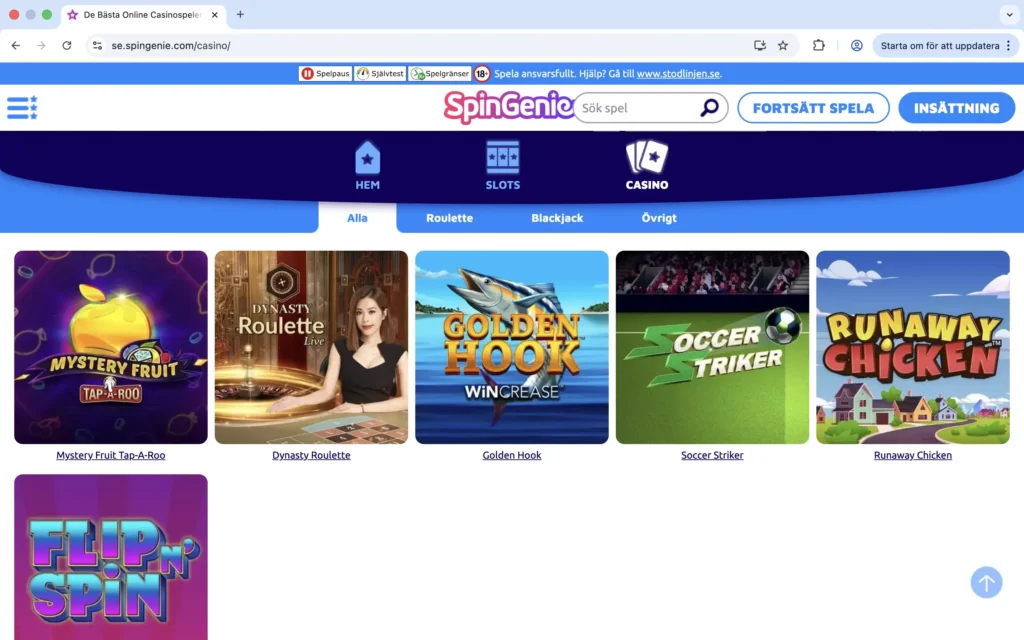Click the INSÄTTNING deposit button
Screen dimensions: 1024x640
pos(956,107)
